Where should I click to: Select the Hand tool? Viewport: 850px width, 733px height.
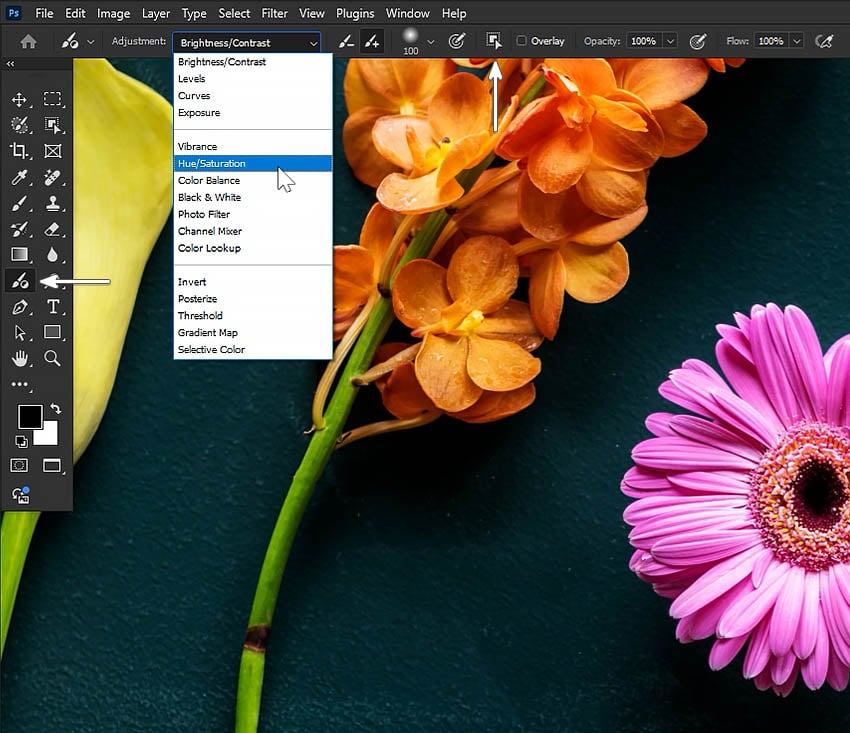[19, 358]
